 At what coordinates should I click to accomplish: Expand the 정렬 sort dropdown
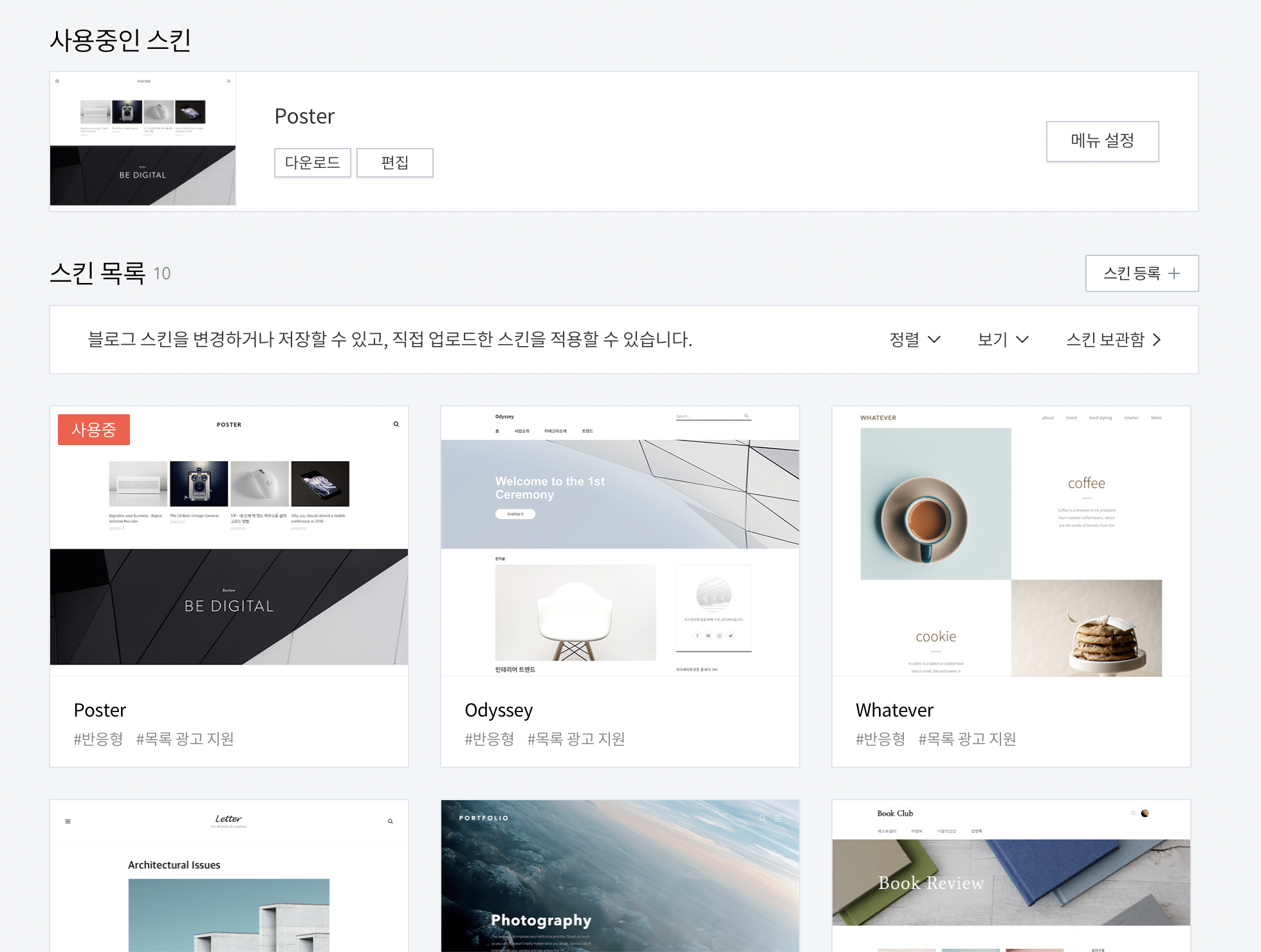915,340
